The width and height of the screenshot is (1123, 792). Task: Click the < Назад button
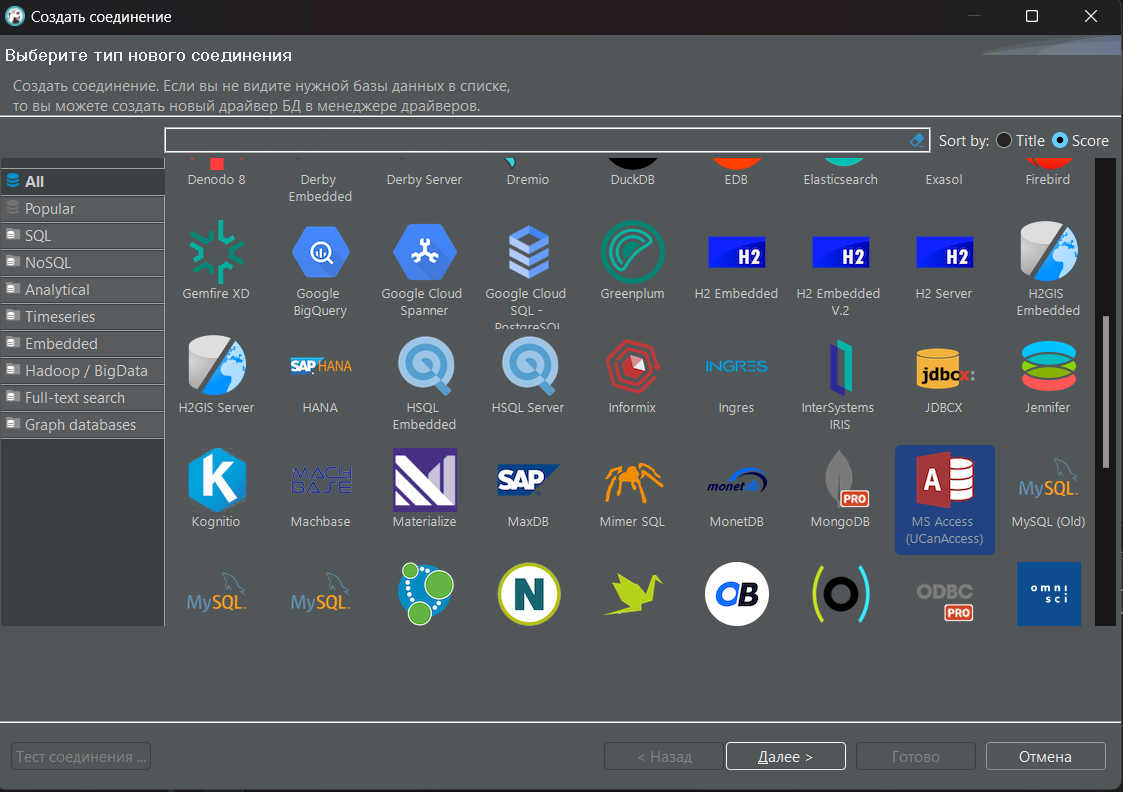[664, 756]
